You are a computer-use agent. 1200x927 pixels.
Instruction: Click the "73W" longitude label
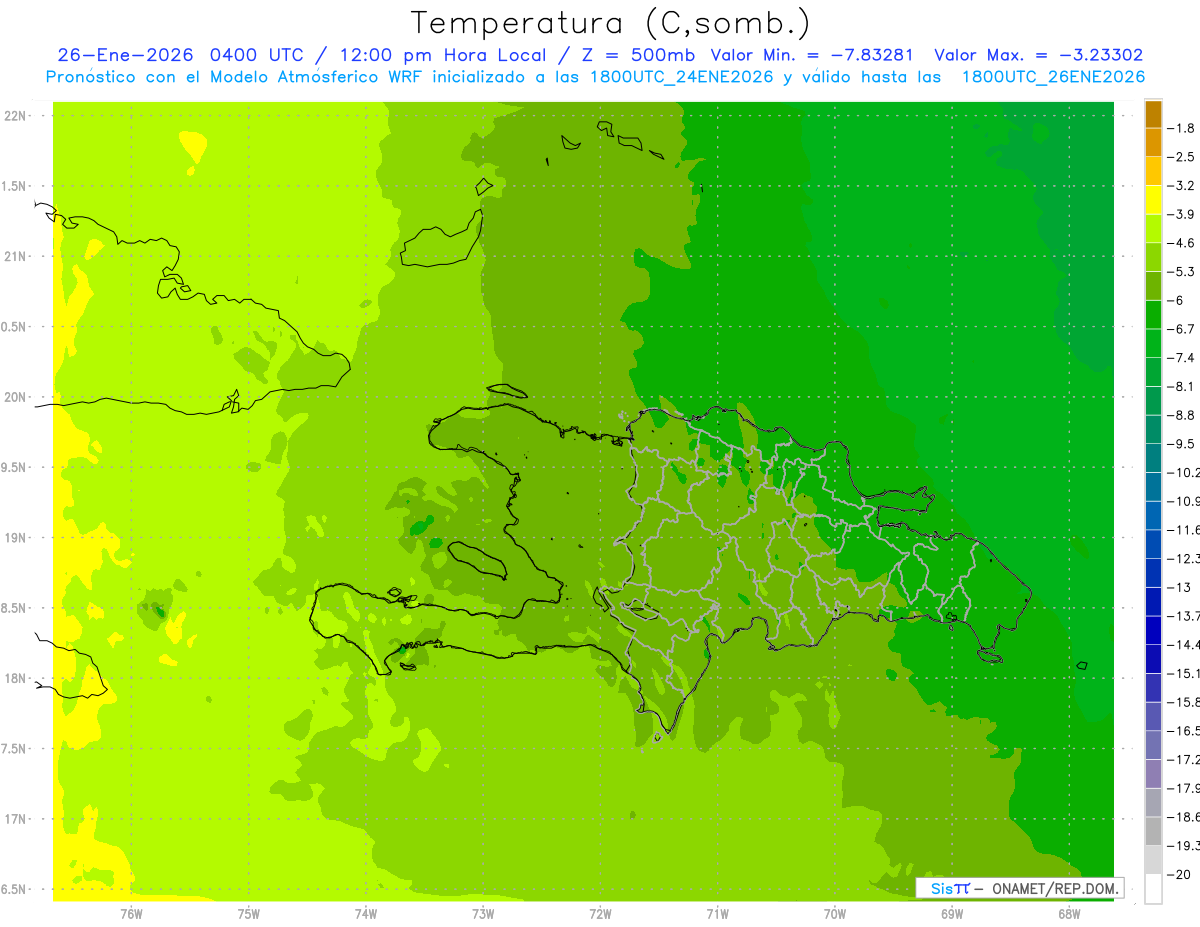483,913
